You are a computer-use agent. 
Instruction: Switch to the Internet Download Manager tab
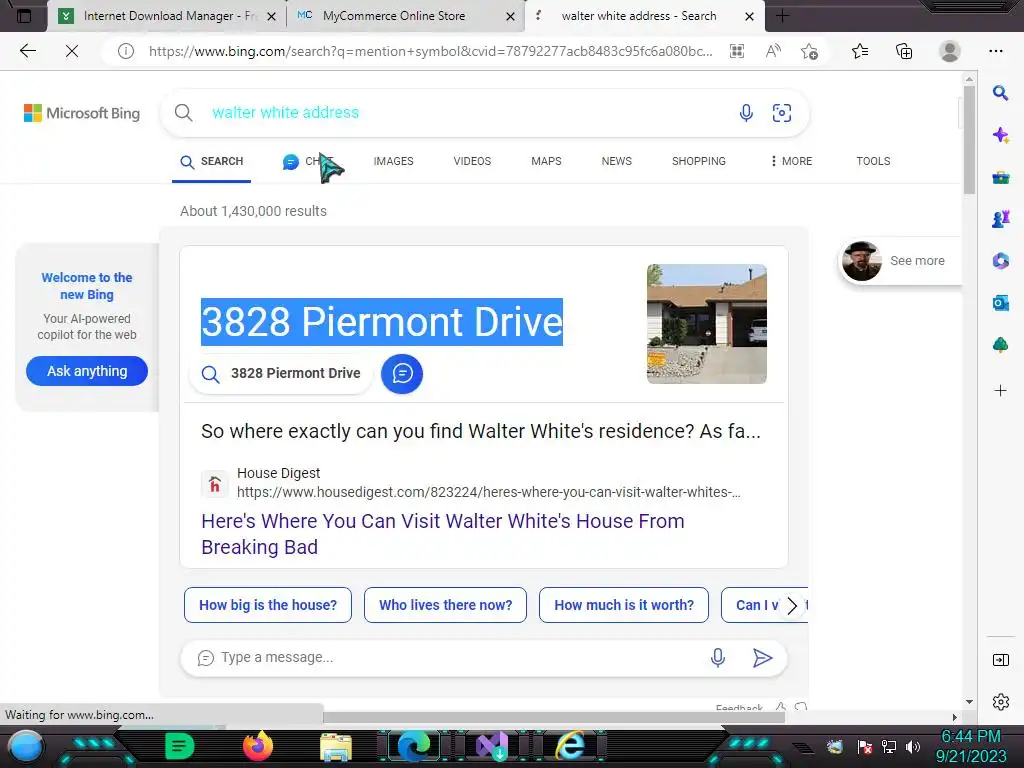(x=166, y=16)
